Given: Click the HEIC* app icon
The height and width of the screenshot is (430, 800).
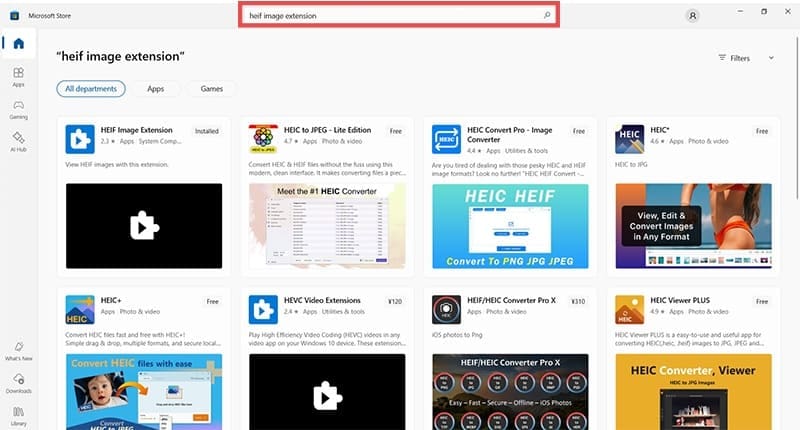Looking at the screenshot, I should pyautogui.click(x=630, y=139).
